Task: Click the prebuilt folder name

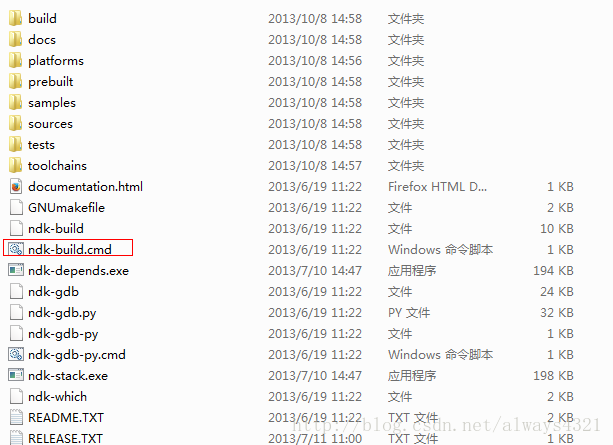Action: (51, 82)
